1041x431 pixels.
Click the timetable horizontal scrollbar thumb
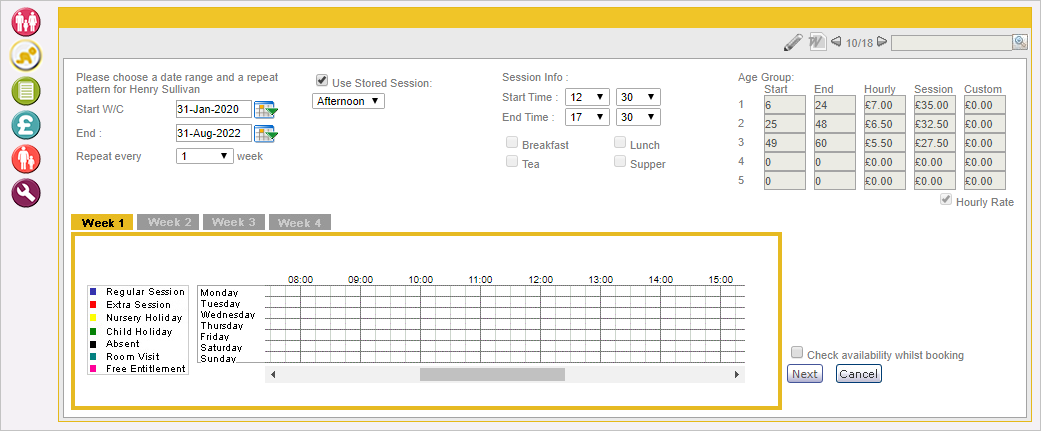pos(492,375)
